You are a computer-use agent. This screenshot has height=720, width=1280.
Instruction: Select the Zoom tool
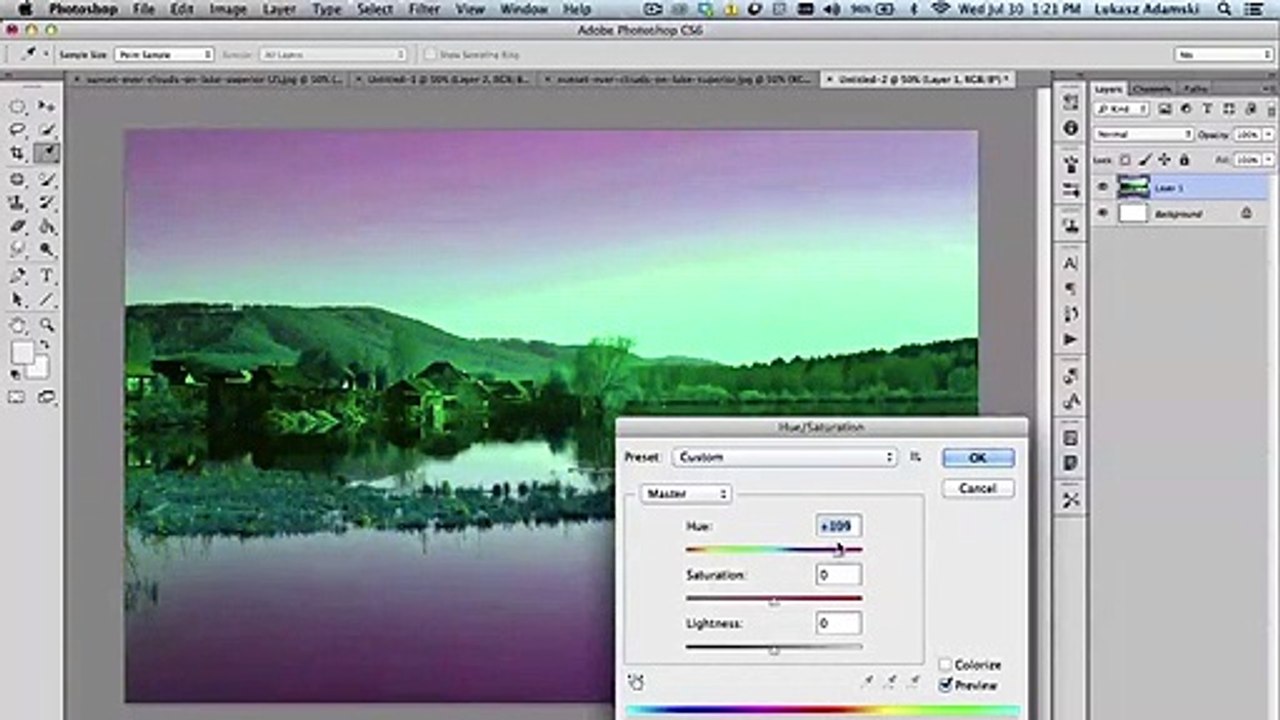tap(47, 325)
